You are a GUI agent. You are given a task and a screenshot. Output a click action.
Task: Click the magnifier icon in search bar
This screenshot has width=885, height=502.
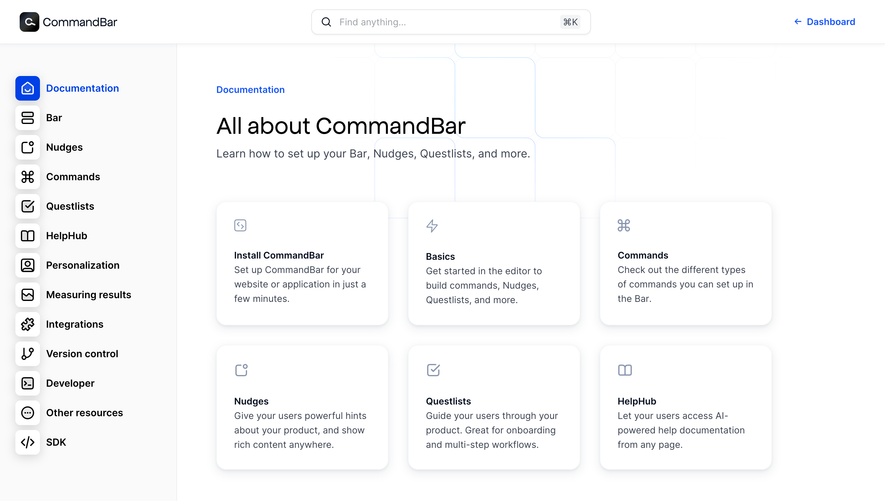tap(326, 22)
